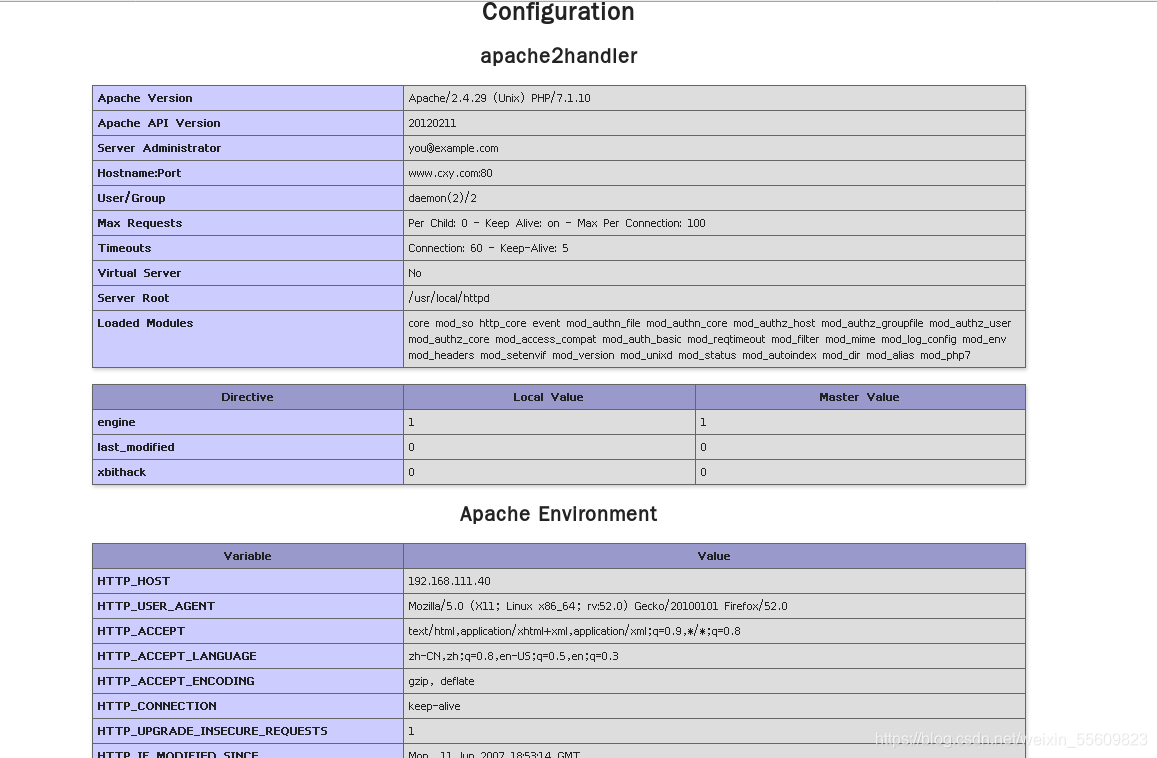This screenshot has width=1157, height=758.
Task: Select the 'HTTP_ACCEPT_ENCODING' variable label
Action: 176,682
